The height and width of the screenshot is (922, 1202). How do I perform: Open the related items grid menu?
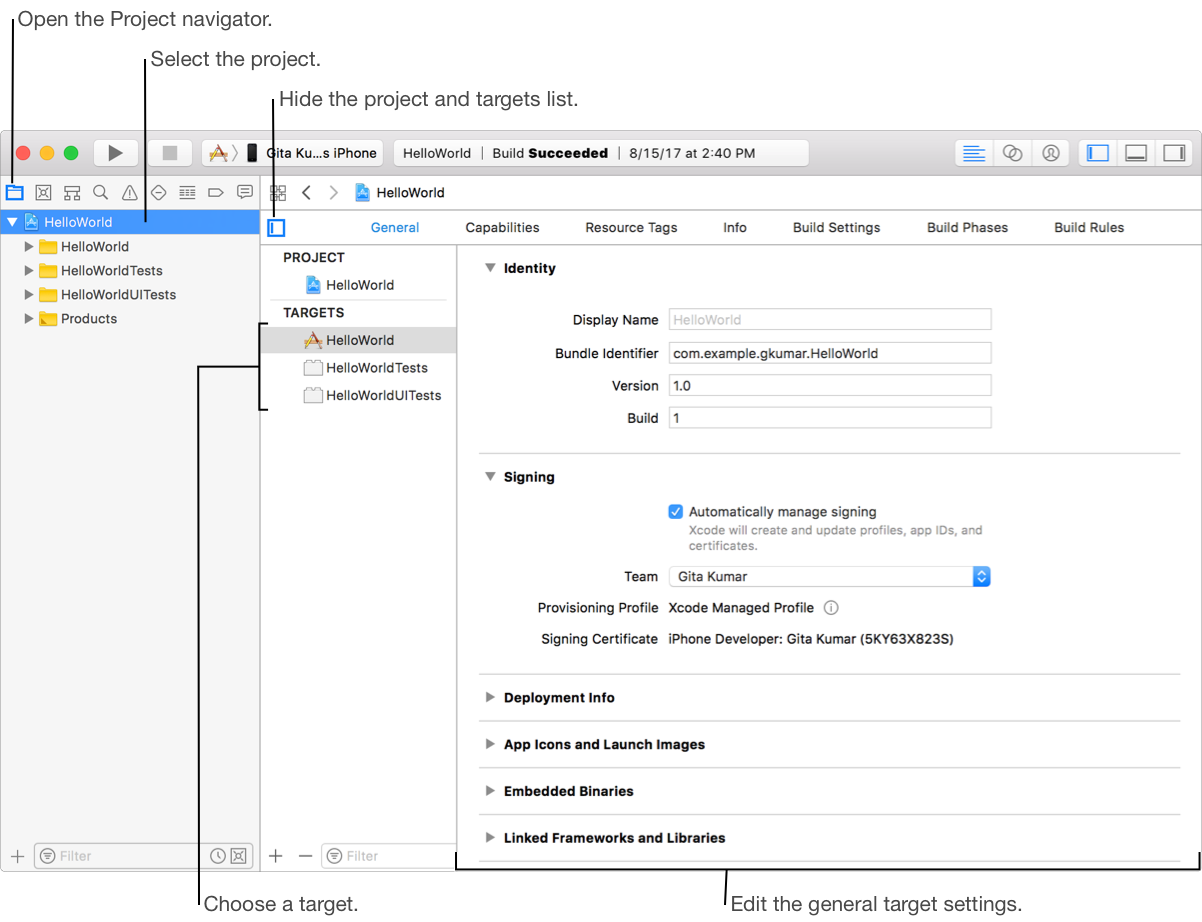point(279,192)
